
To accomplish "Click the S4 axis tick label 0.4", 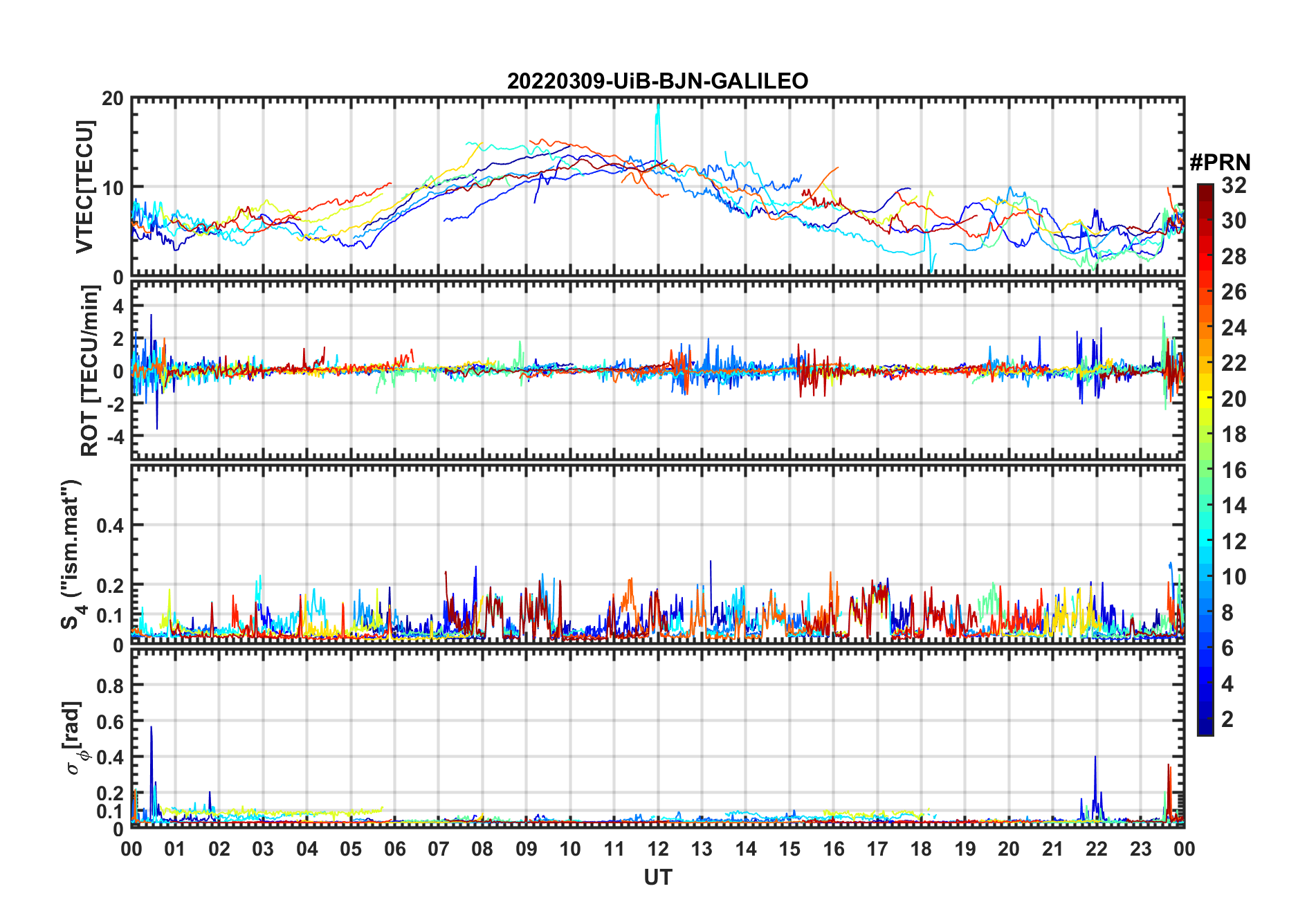I will [110, 526].
